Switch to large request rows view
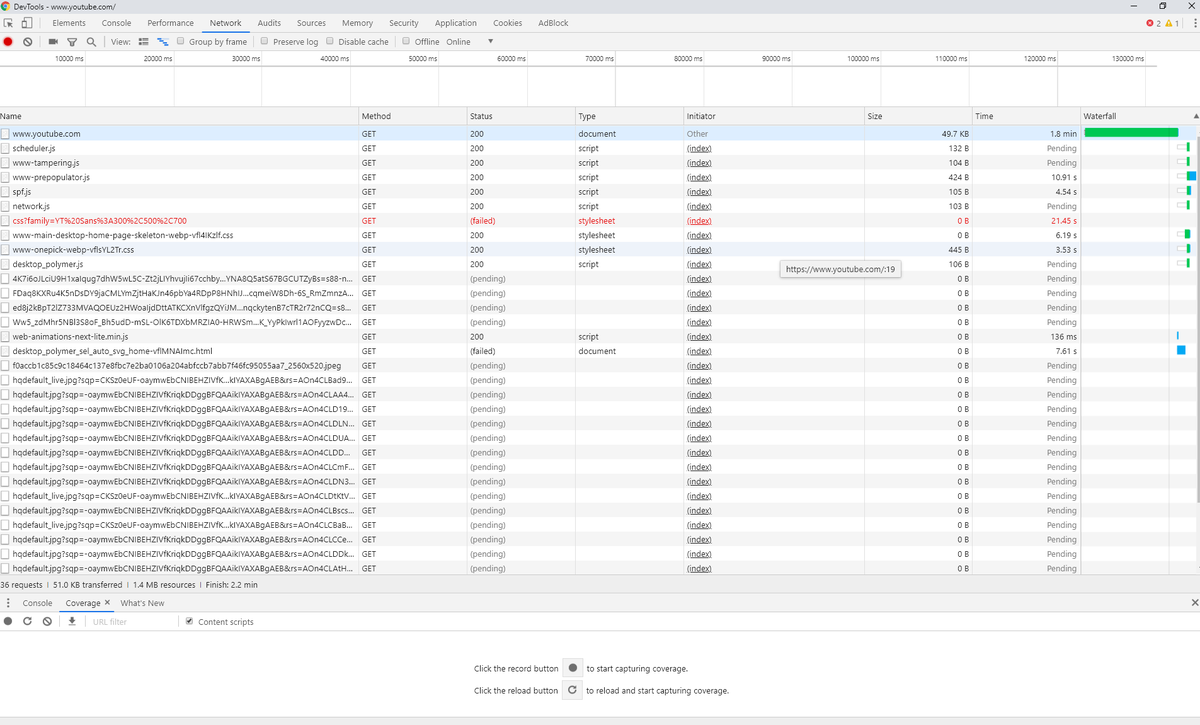 pos(143,42)
